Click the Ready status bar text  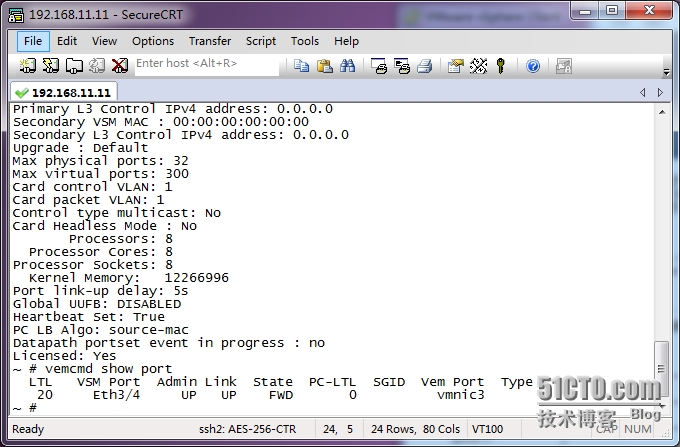pyautogui.click(x=28, y=429)
